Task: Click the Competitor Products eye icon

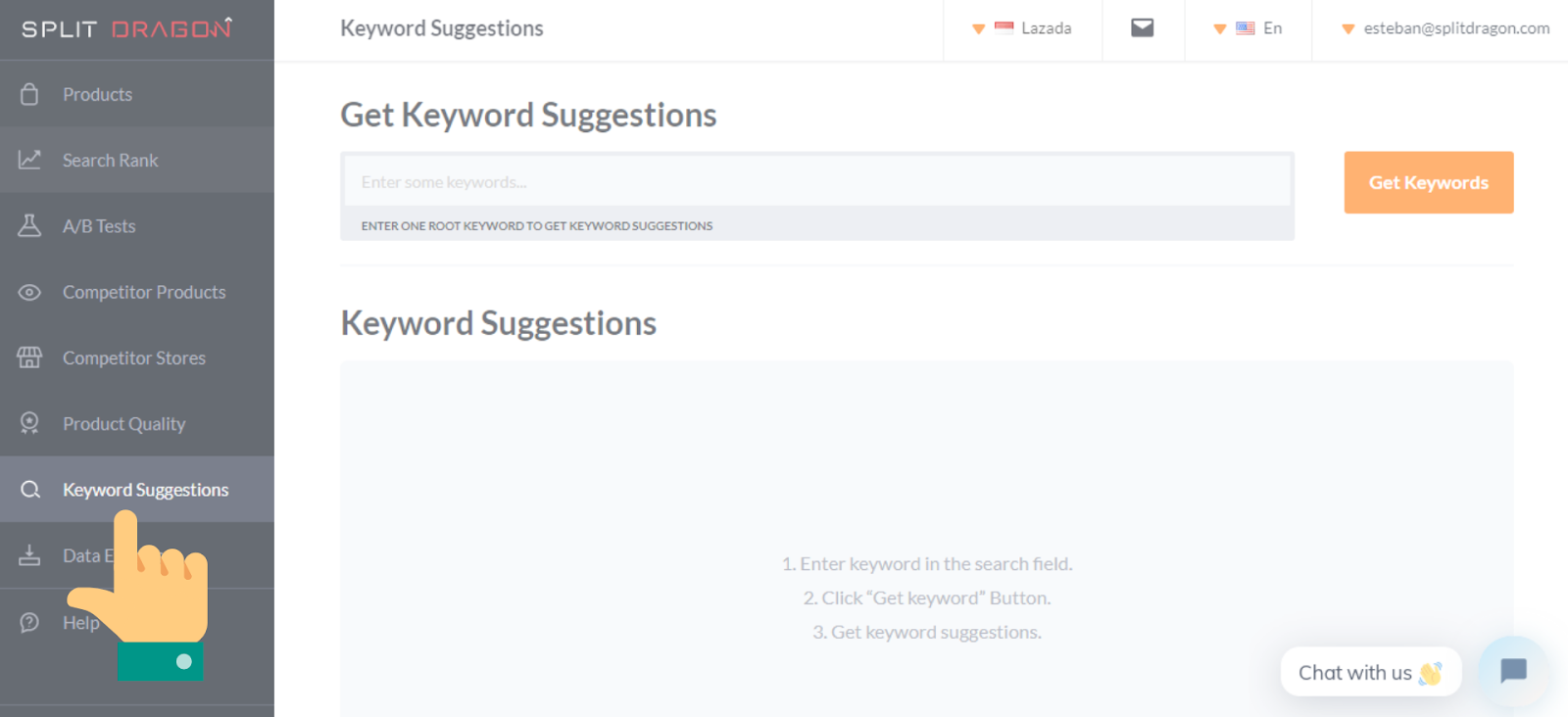Action: click(29, 292)
